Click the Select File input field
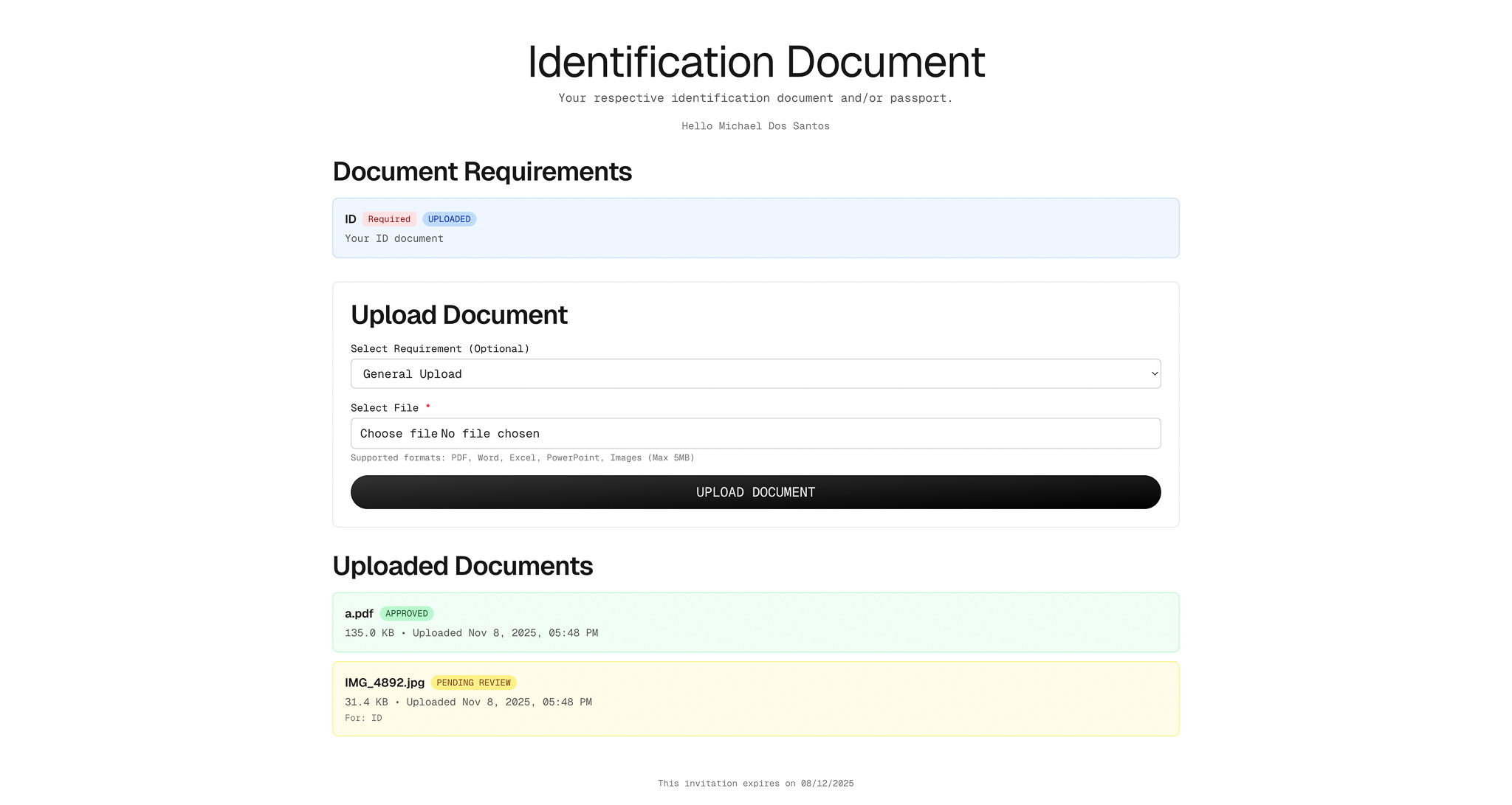Viewport: 1512px width, 805px height. (755, 434)
